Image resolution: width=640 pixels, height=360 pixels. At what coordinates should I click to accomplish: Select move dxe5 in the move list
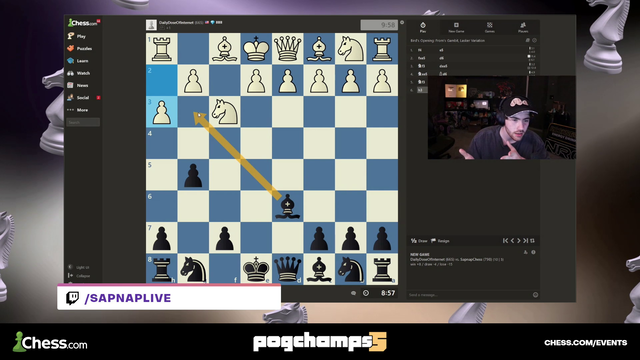click(x=443, y=66)
